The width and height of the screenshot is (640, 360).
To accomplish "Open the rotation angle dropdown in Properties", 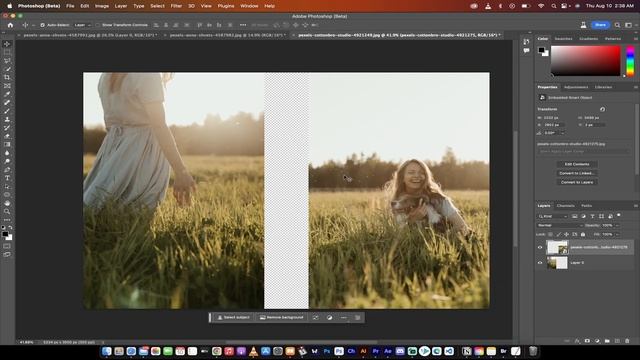I will [x=563, y=133].
